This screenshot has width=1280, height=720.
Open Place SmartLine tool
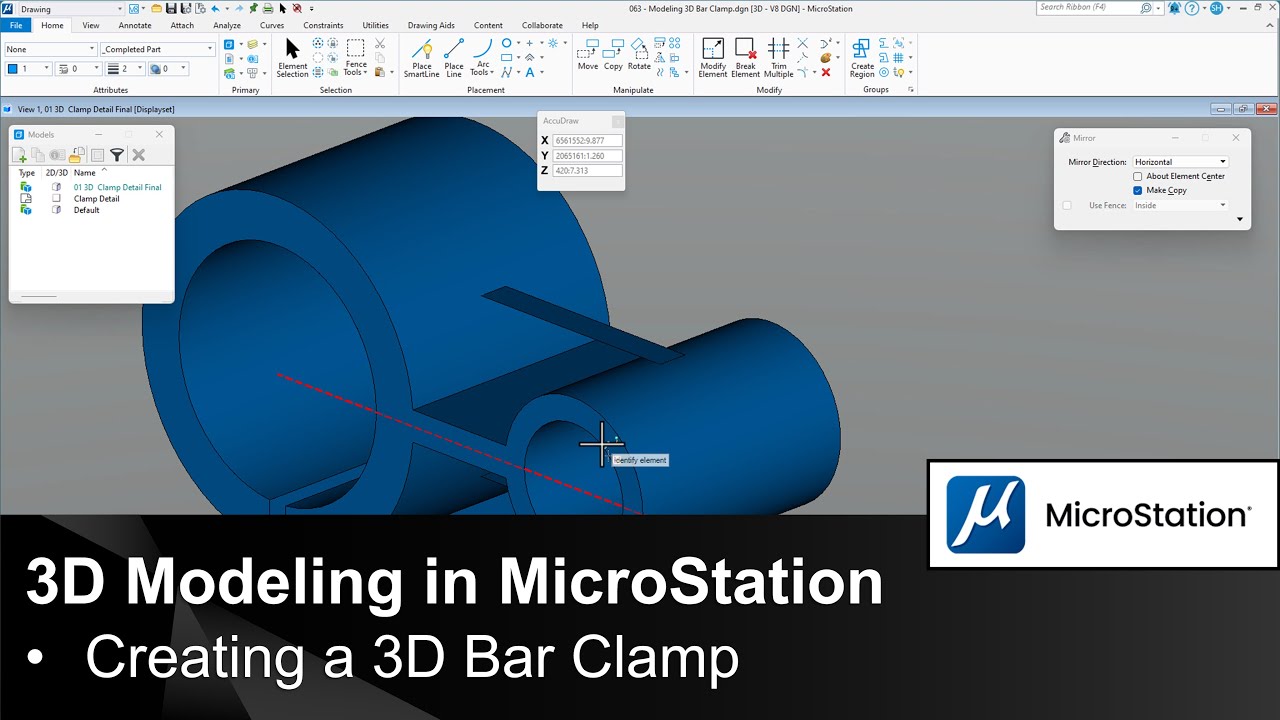422,58
